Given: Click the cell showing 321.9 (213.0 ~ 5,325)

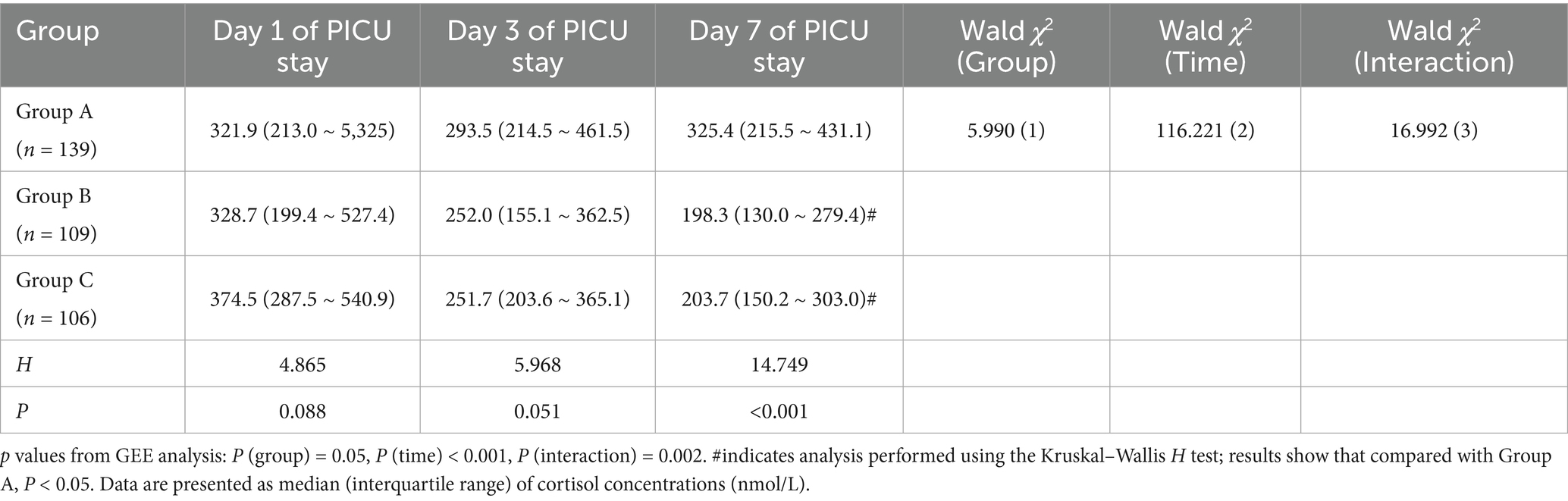Looking at the screenshot, I should [303, 130].
